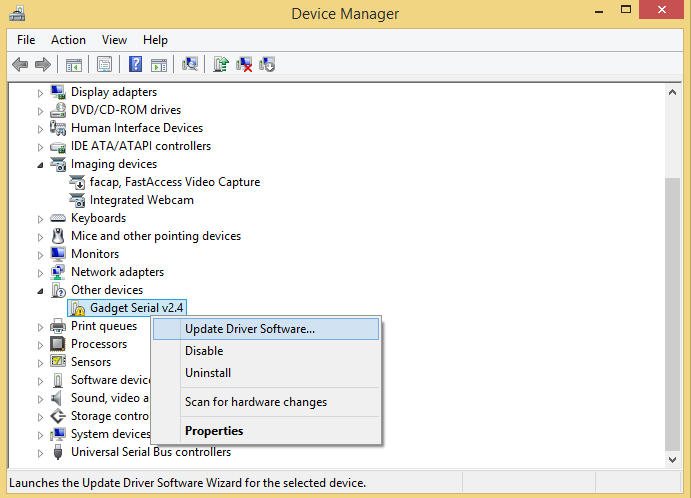Image resolution: width=691 pixels, height=498 pixels.
Task: Open the Action menu
Action: click(x=68, y=40)
